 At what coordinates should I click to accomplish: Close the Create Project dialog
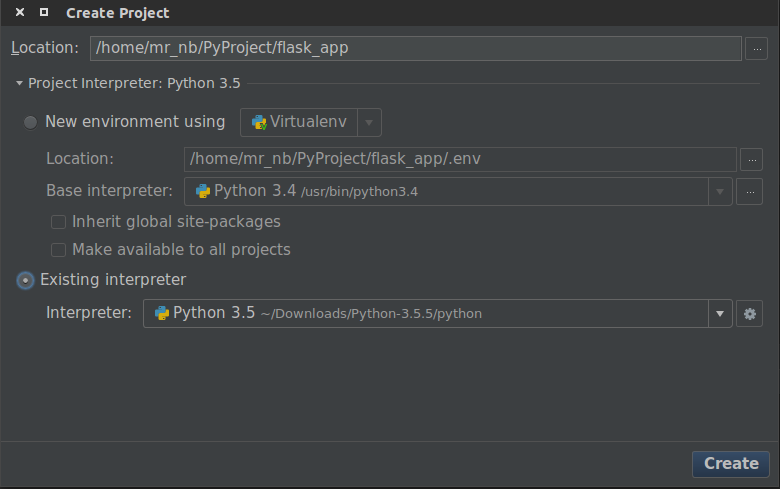pos(20,13)
